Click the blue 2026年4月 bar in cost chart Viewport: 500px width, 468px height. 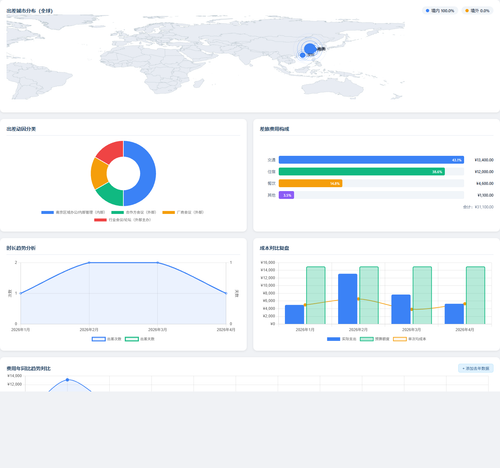(454, 314)
